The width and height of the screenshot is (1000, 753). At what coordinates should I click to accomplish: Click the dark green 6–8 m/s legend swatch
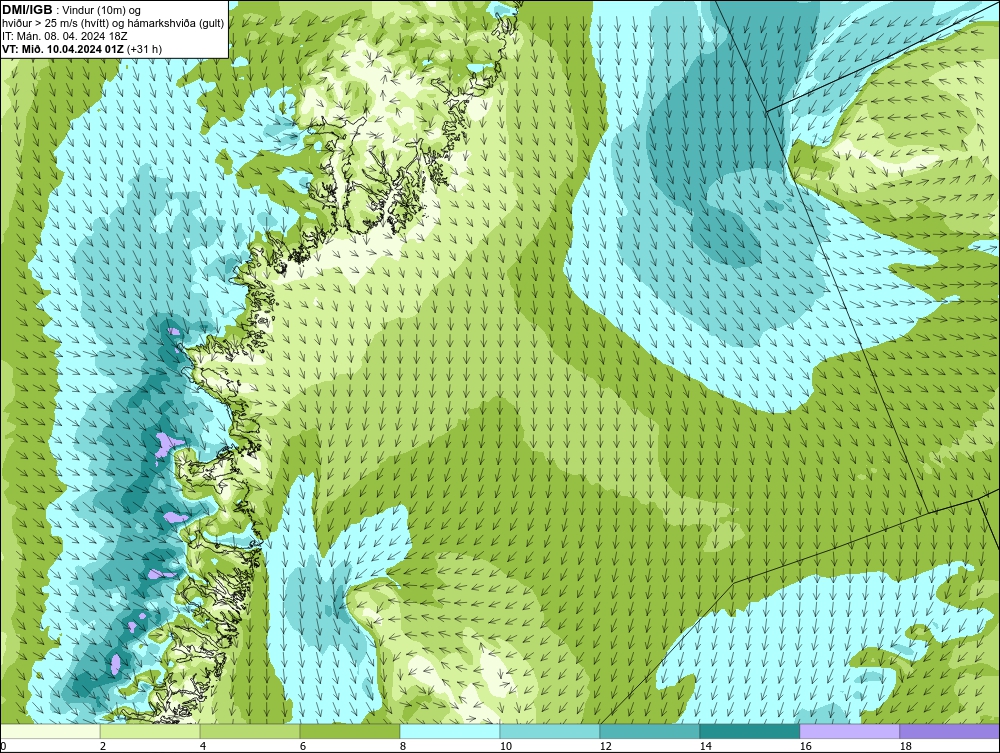click(x=350, y=731)
